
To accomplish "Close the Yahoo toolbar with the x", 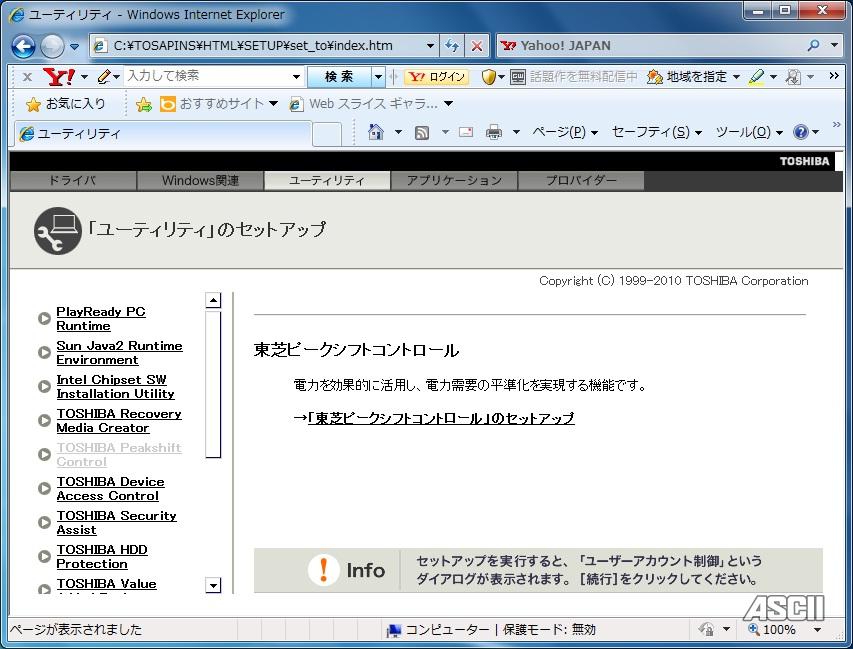I will pos(27,77).
